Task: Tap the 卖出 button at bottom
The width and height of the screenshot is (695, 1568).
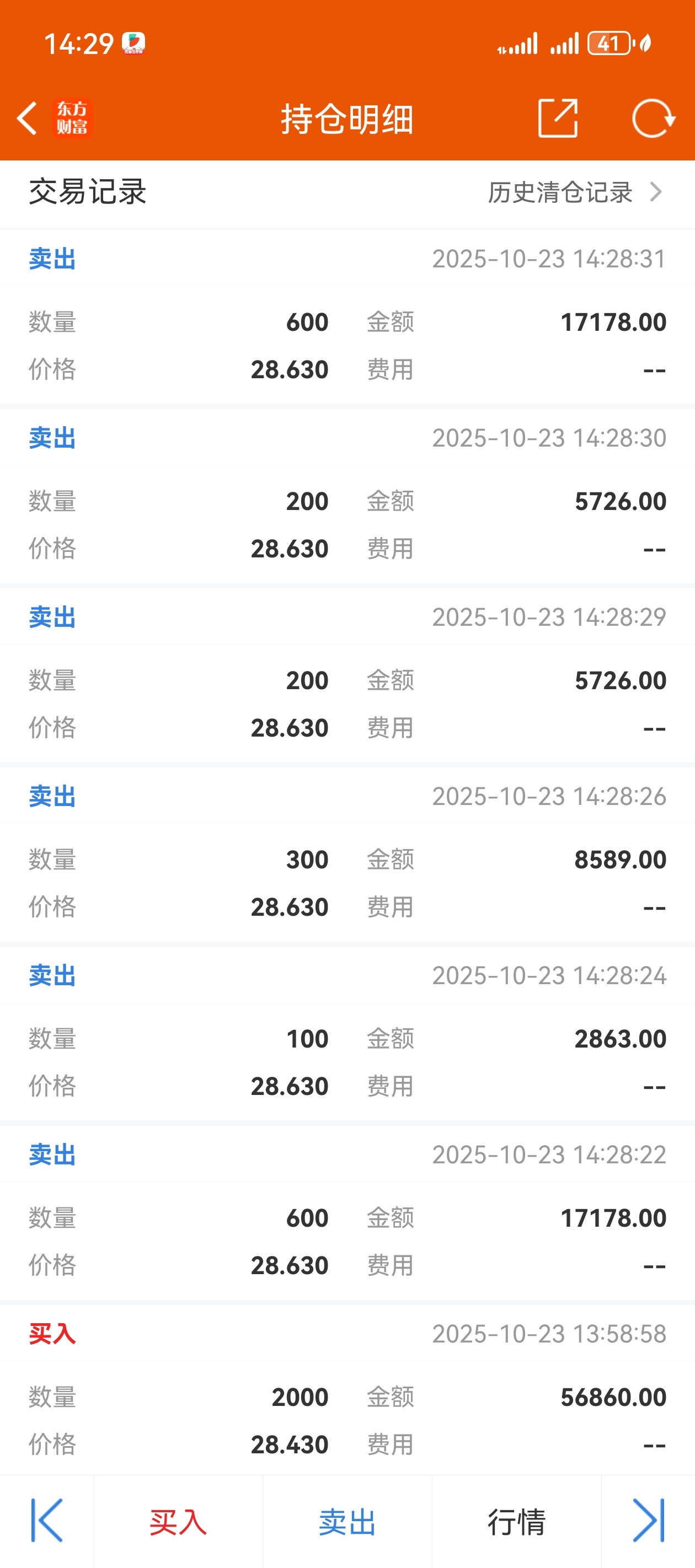Action: pos(347,1522)
